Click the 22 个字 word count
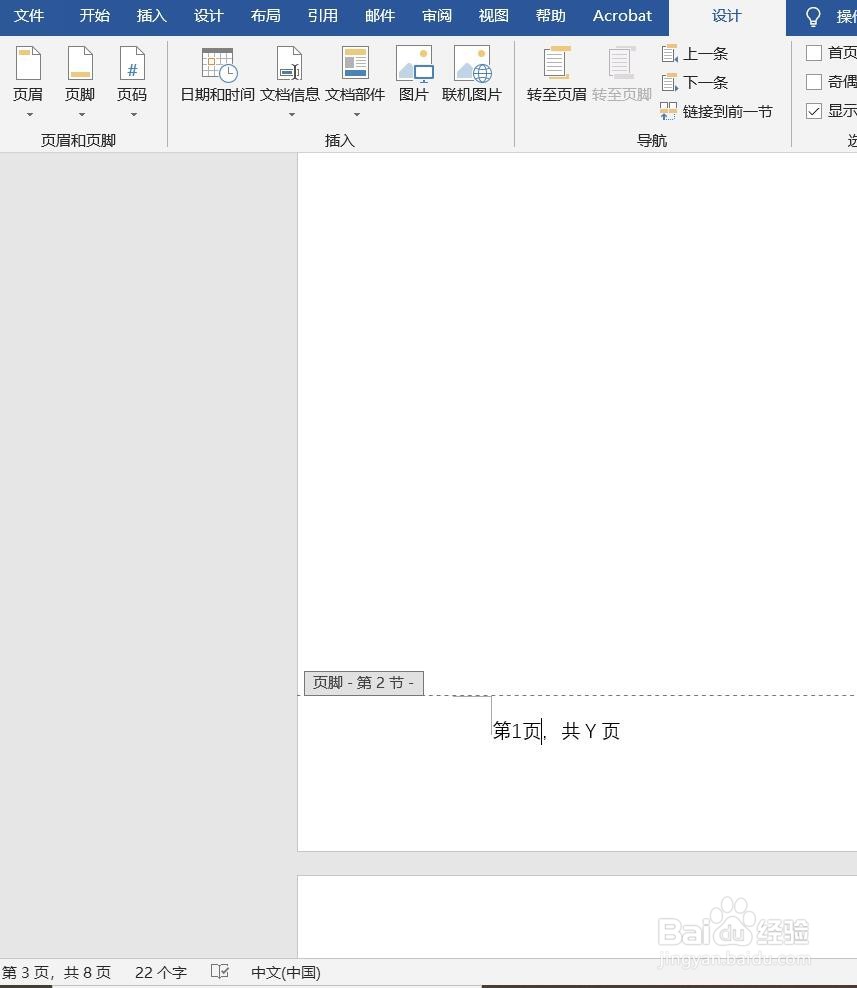857x988 pixels. pos(161,972)
